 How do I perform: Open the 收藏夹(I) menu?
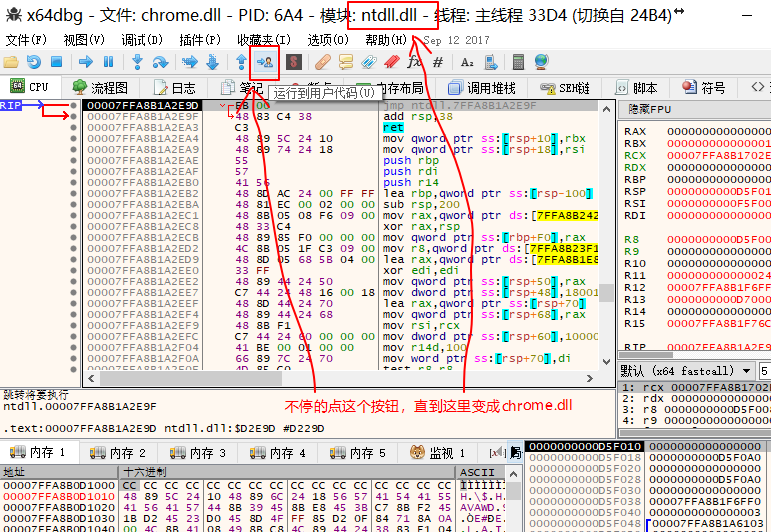coord(264,40)
